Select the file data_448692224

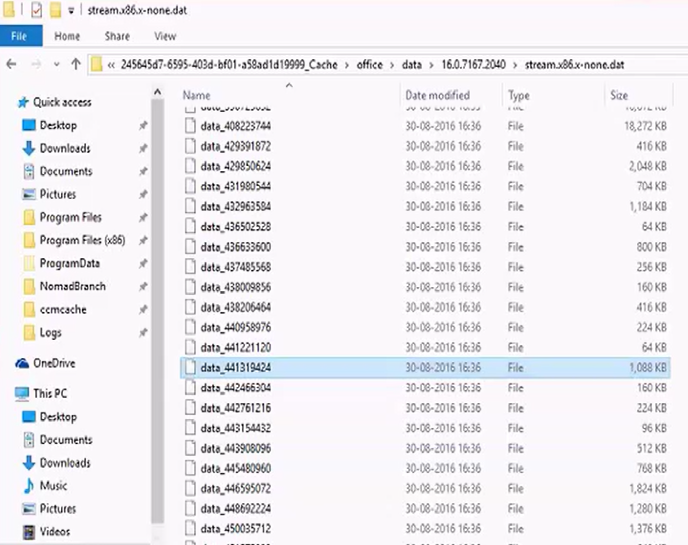235,507
